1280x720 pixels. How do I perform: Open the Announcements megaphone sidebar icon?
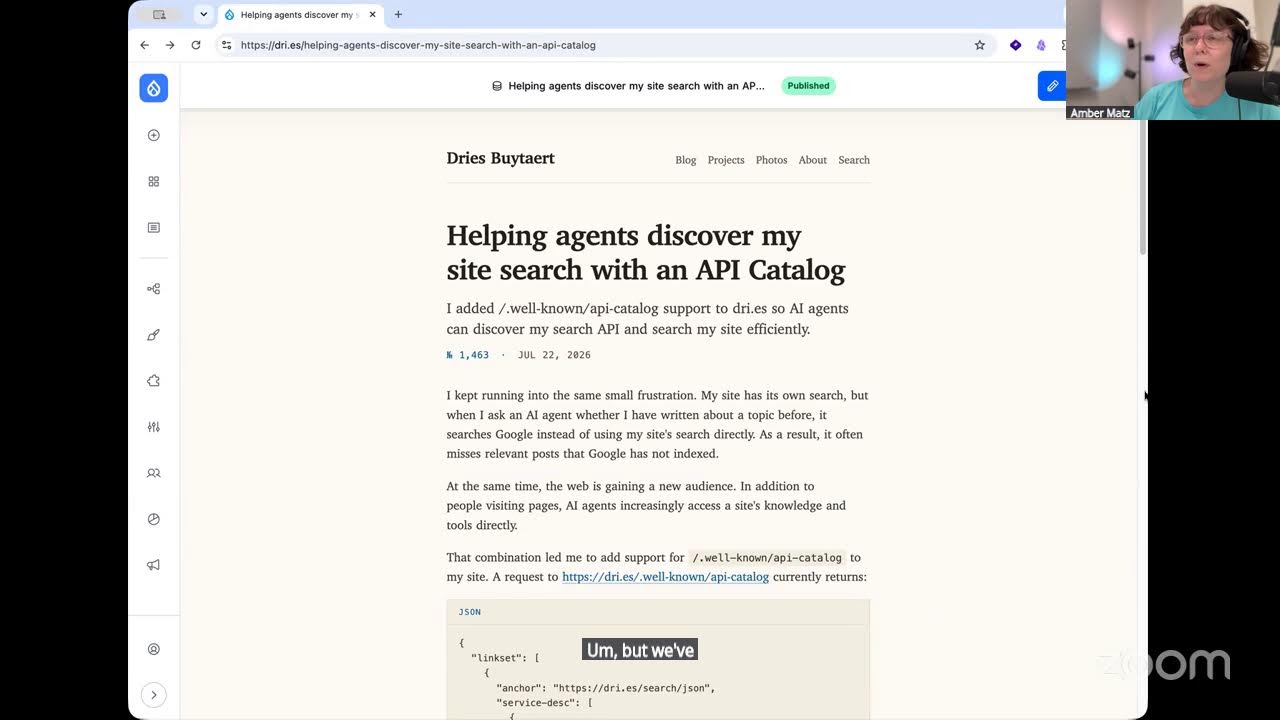point(153,565)
